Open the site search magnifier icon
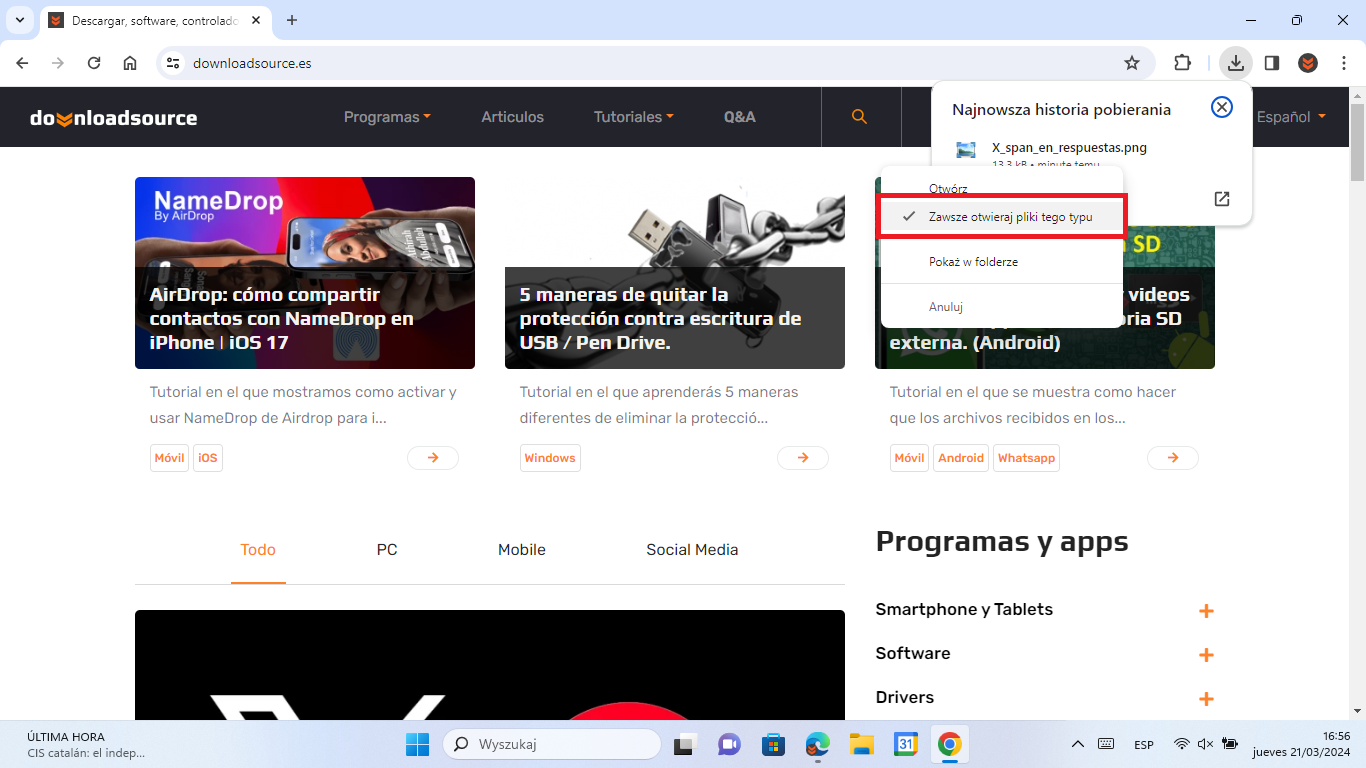 [859, 117]
